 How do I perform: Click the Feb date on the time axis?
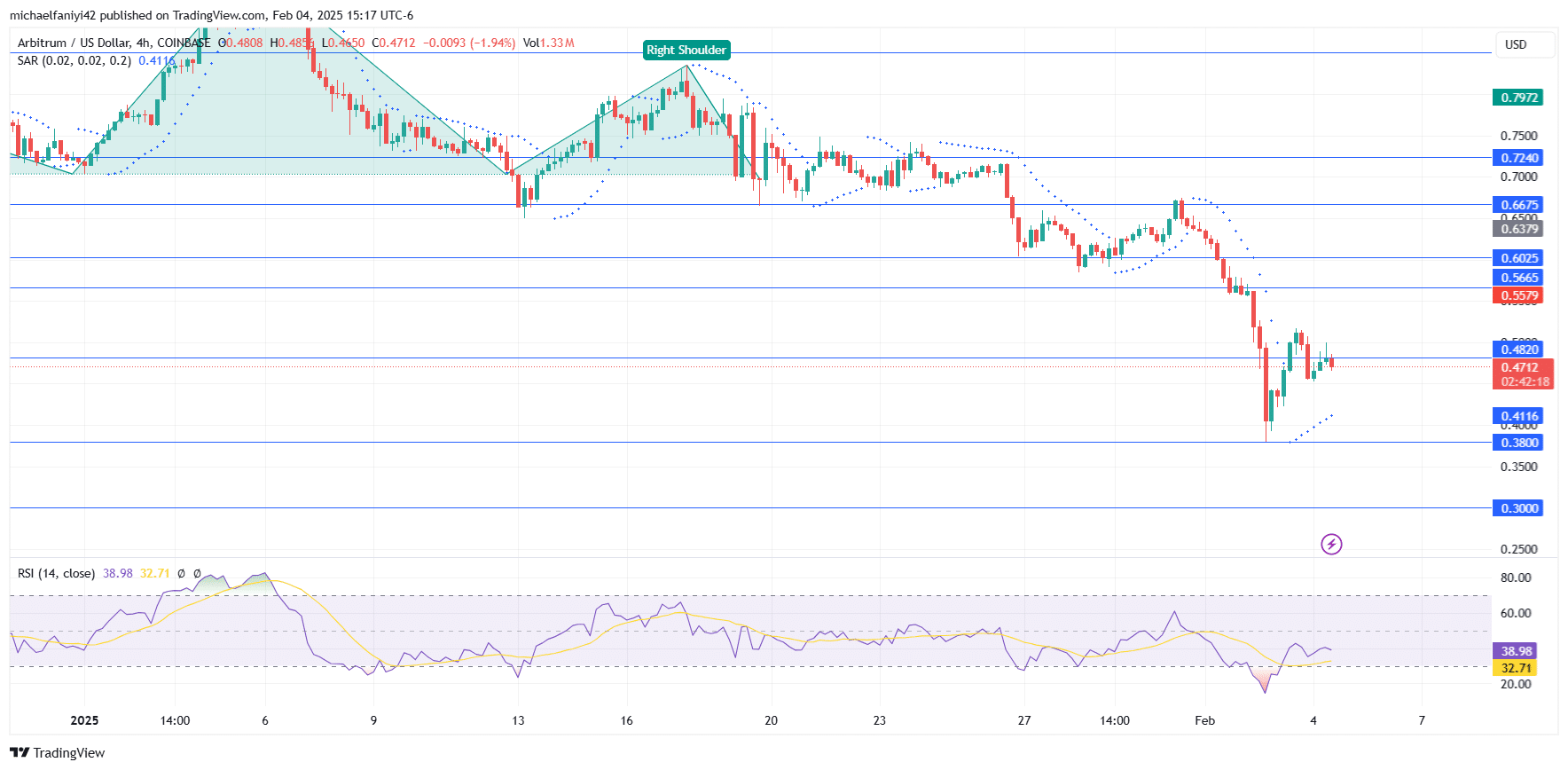click(x=1204, y=720)
